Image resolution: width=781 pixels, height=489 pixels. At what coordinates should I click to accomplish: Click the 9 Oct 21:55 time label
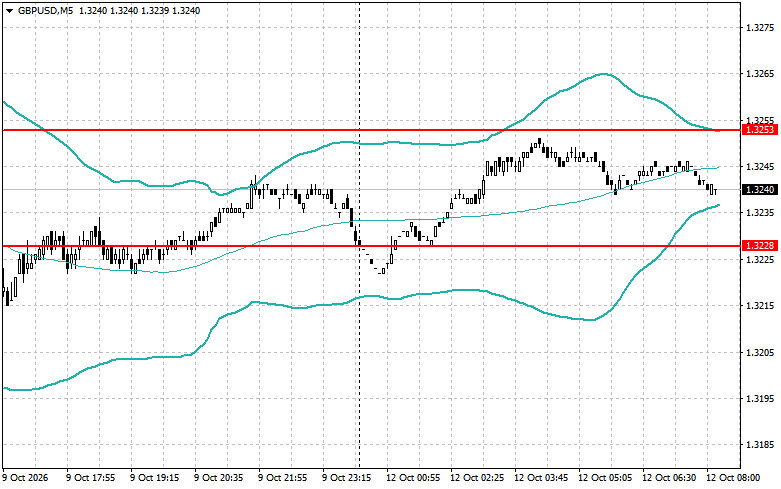coord(282,478)
